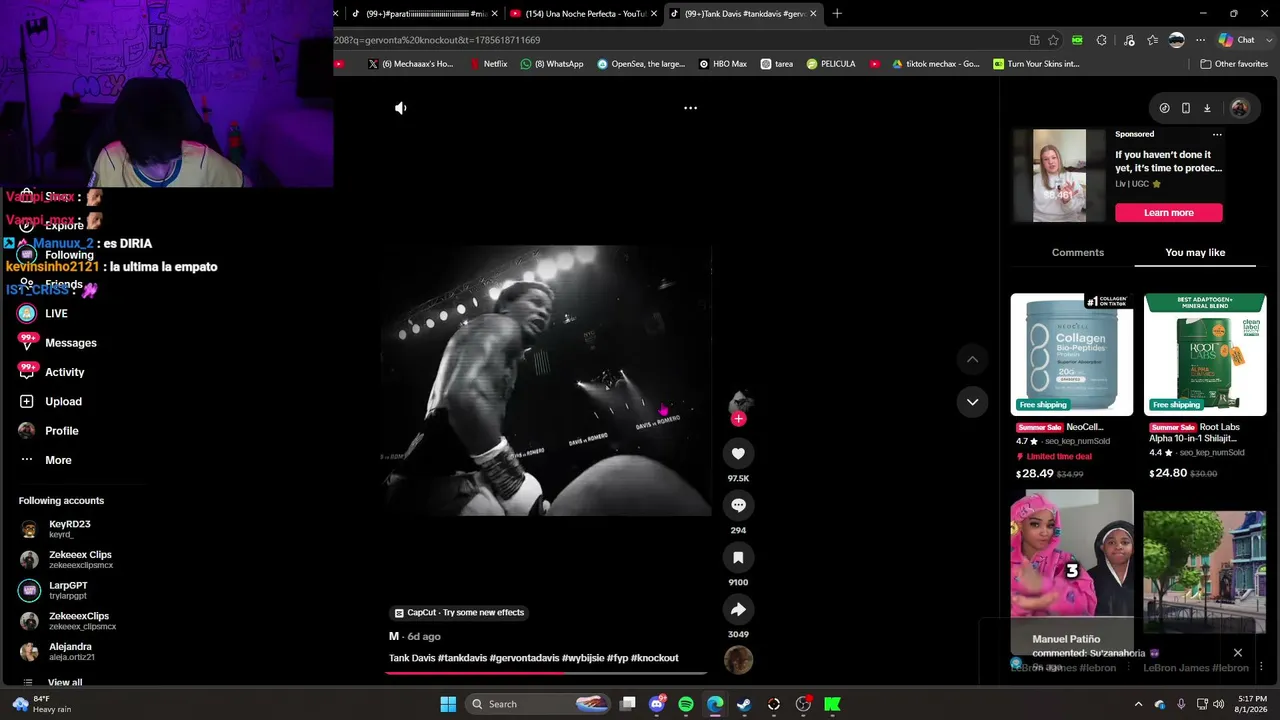Share the Tank Davis video
Viewport: 1280px width, 720px height.
tap(738, 610)
